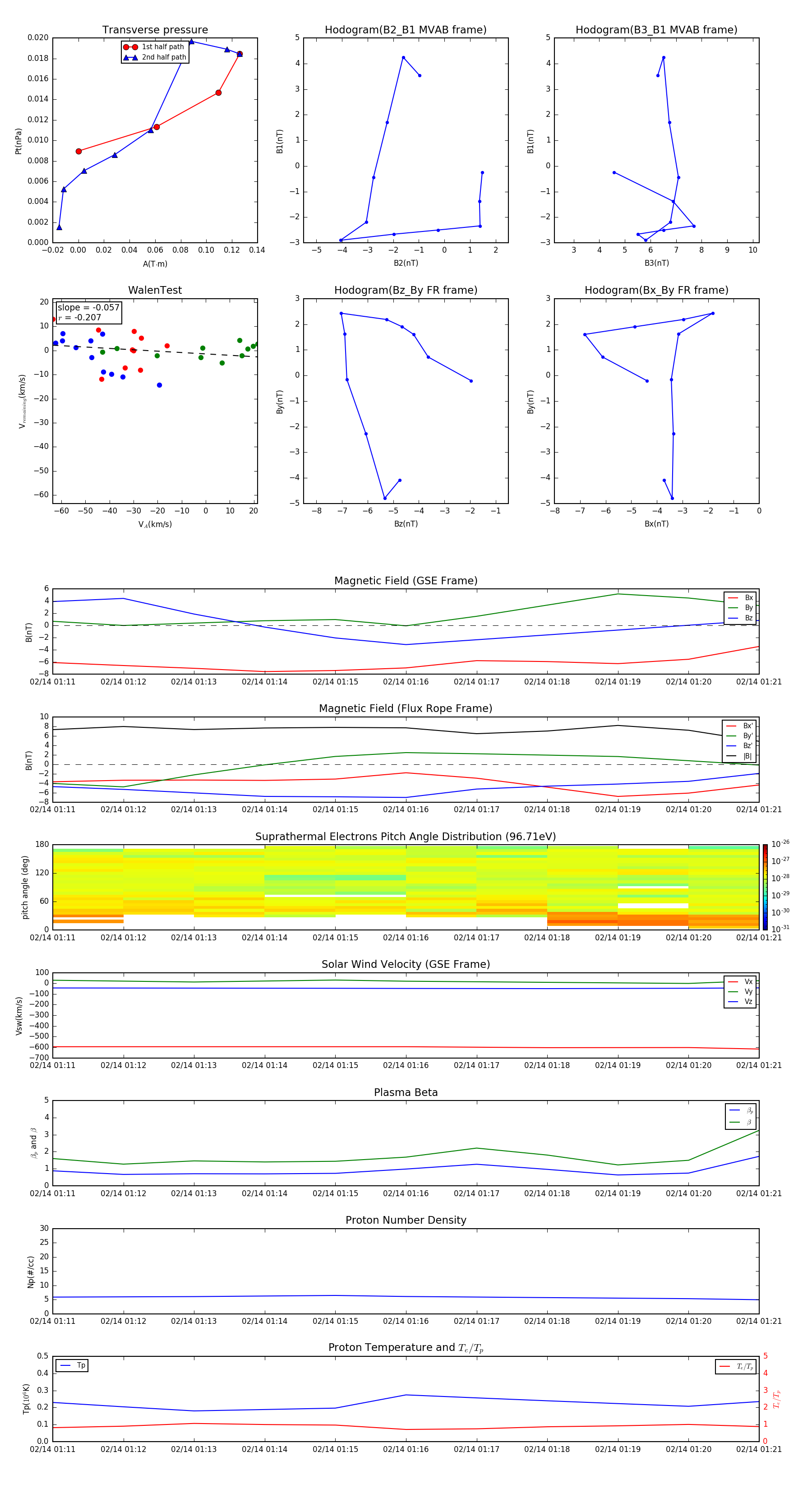This screenshot has width=812, height=1489.
Task: Click the 'slope = -0.057' annotation
Action: tap(88, 308)
